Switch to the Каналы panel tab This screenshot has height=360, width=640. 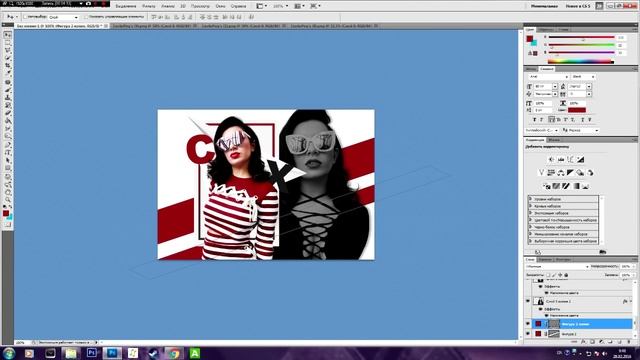pyautogui.click(x=544, y=260)
